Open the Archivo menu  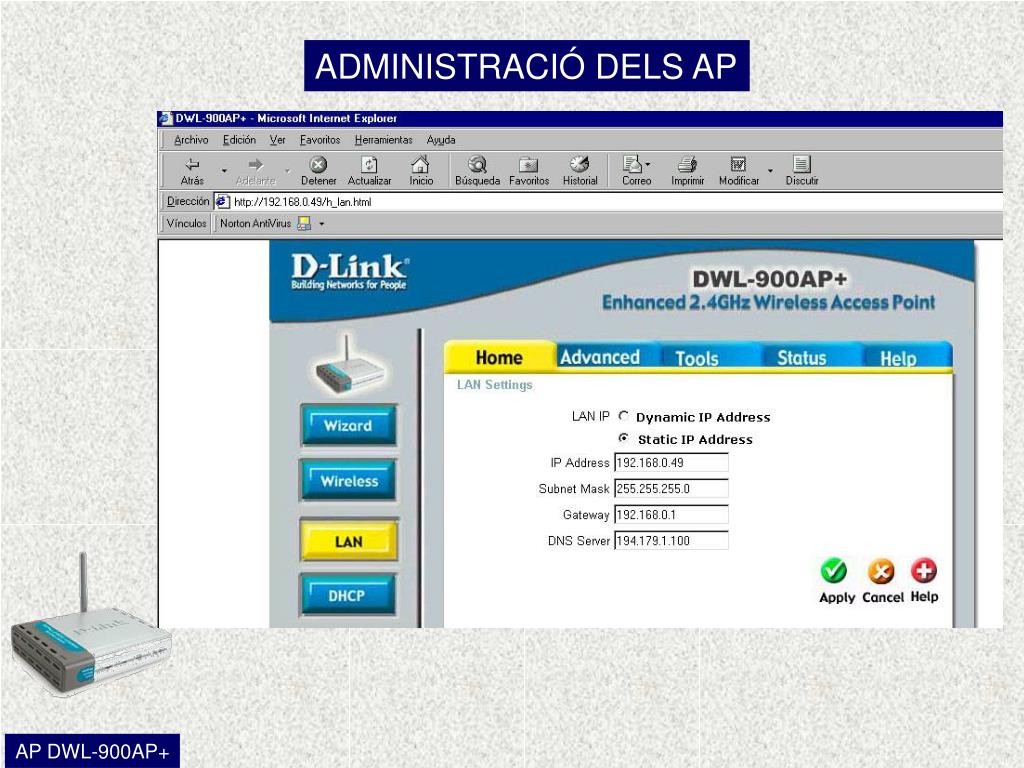pos(191,140)
